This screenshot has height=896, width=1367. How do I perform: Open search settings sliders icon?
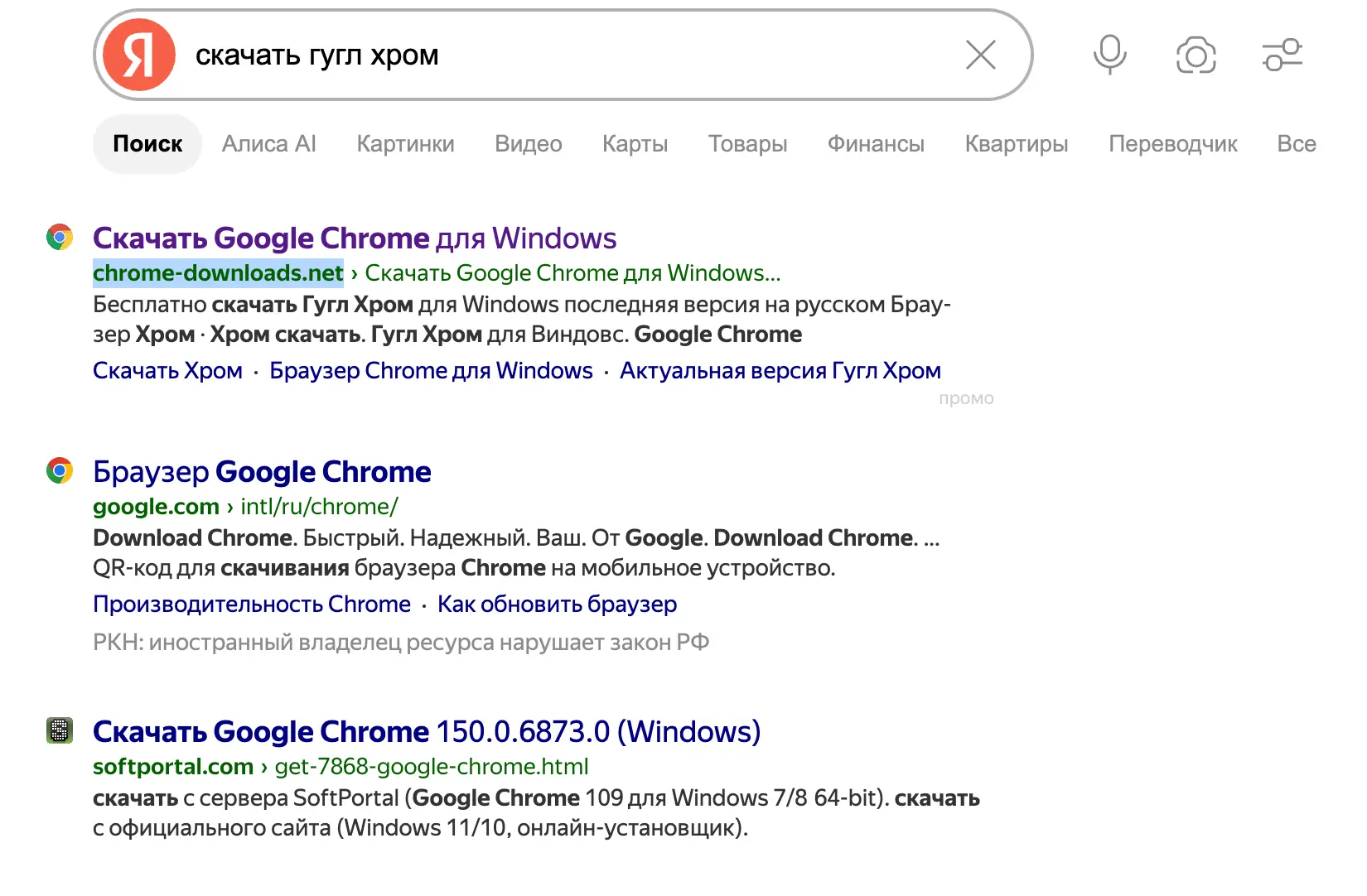pyautogui.click(x=1282, y=55)
